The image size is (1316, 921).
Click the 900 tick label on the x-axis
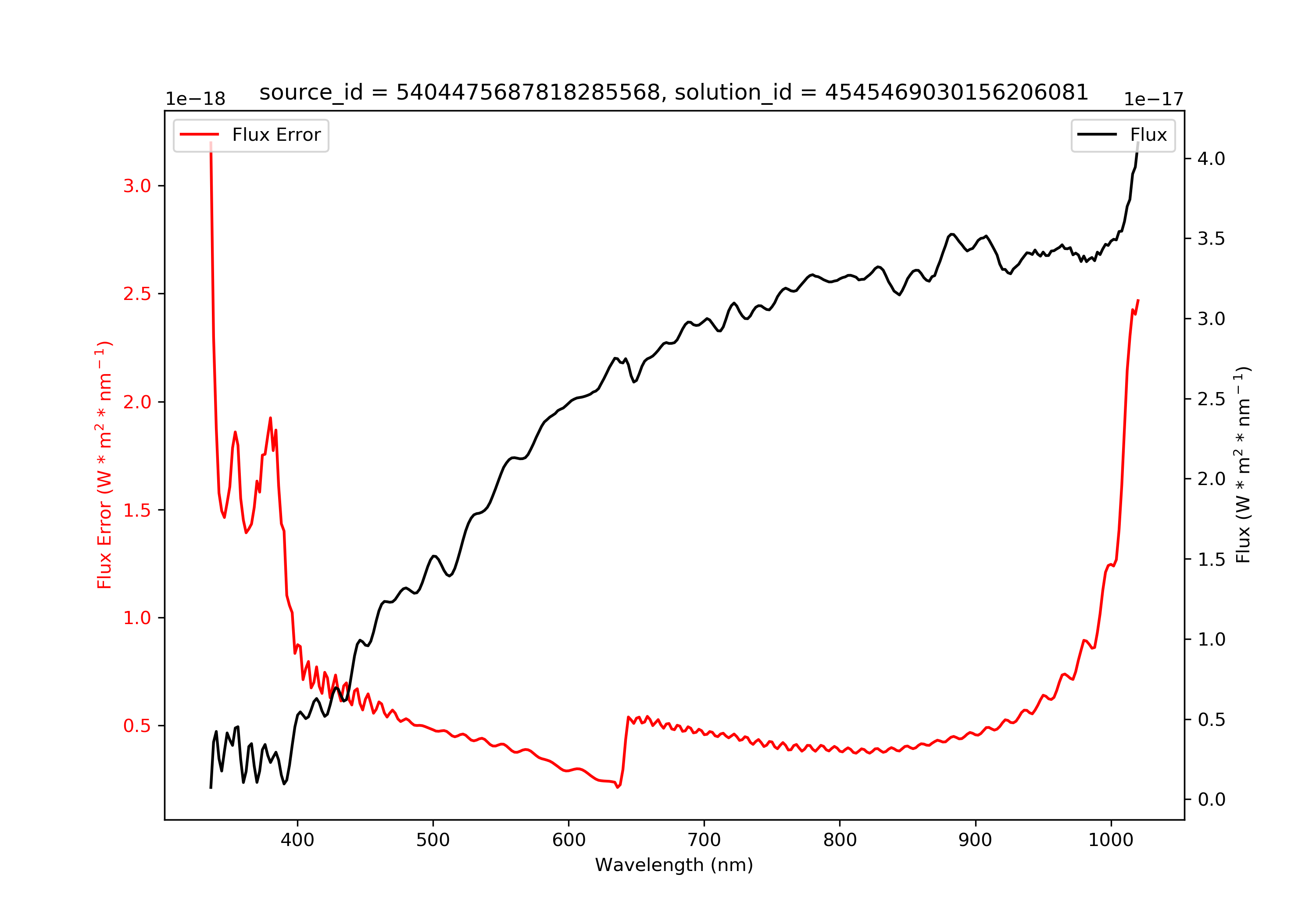pos(975,840)
